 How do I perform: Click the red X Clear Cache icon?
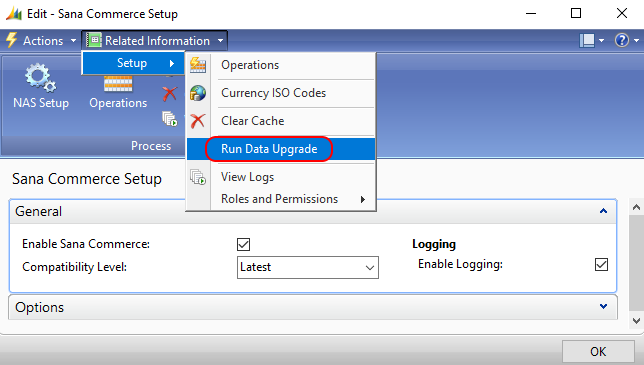click(x=198, y=121)
